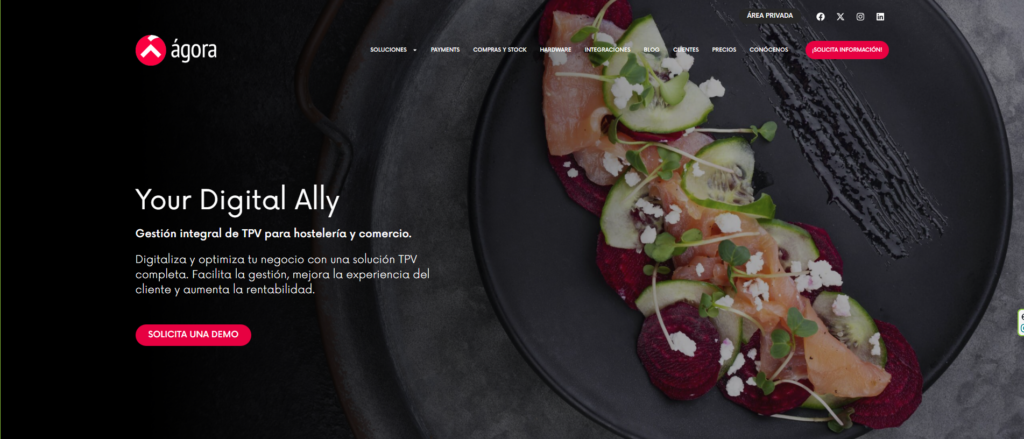
Task: Open the Instagram social icon
Action: (x=860, y=17)
